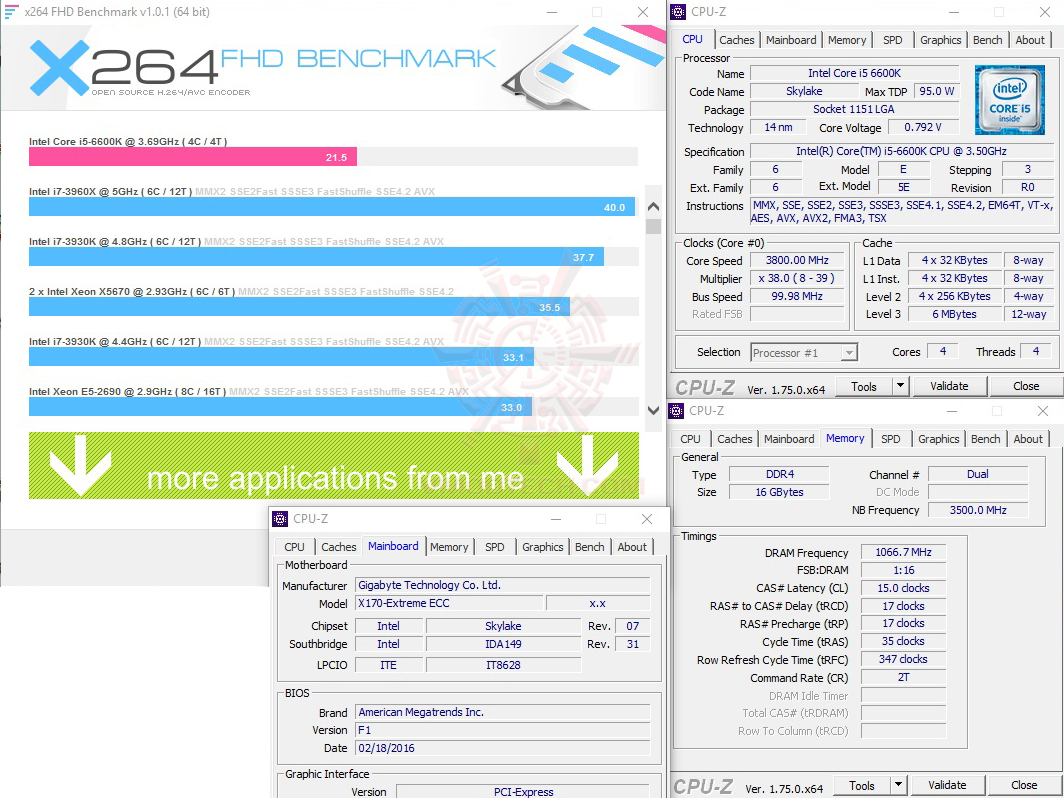The image size is (1064, 798).
Task: Minimize the x264 FHD Benchmark window
Action: pyautogui.click(x=553, y=12)
